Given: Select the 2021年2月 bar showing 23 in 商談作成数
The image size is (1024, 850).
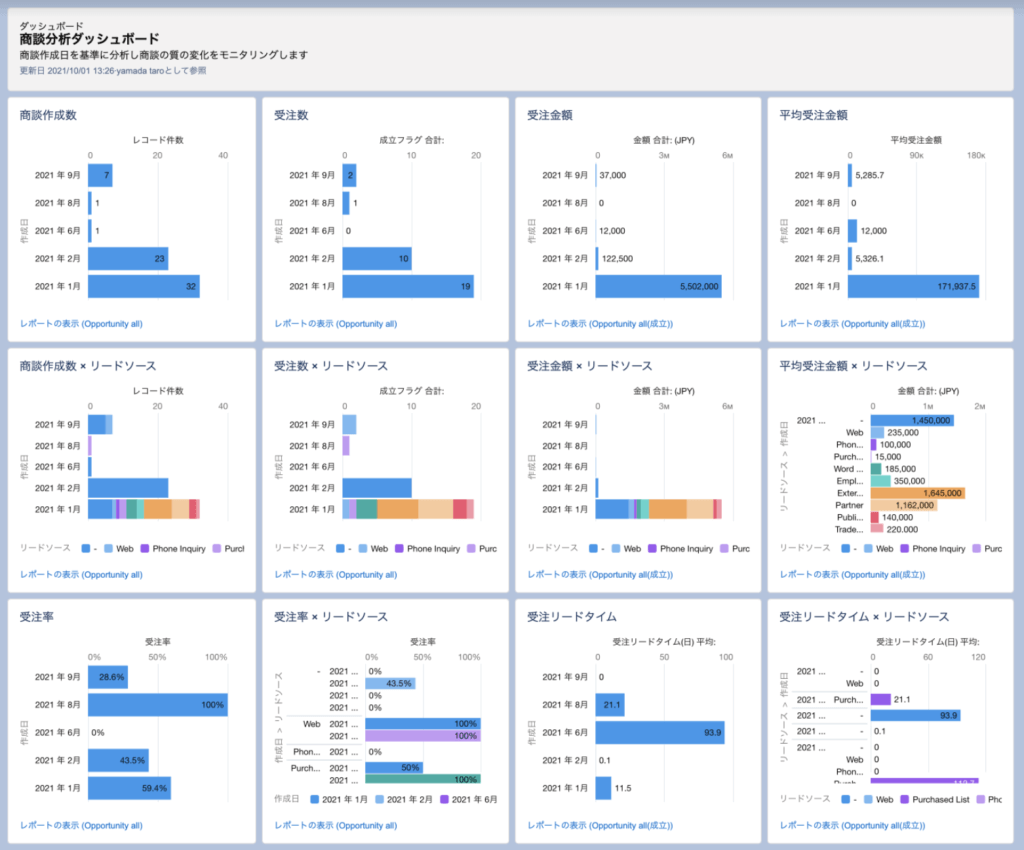Looking at the screenshot, I should (x=128, y=259).
